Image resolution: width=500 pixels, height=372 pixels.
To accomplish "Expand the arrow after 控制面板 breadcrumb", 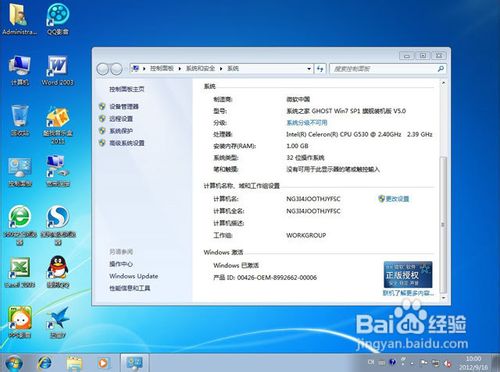I will (x=179, y=69).
